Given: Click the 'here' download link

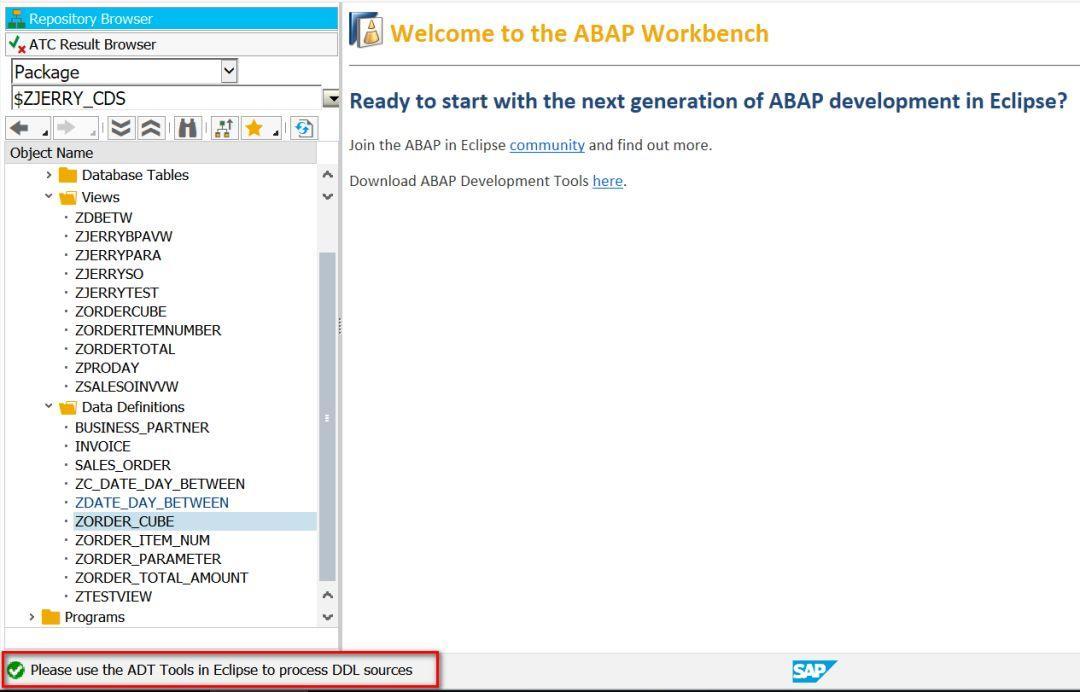Looking at the screenshot, I should [x=608, y=181].
